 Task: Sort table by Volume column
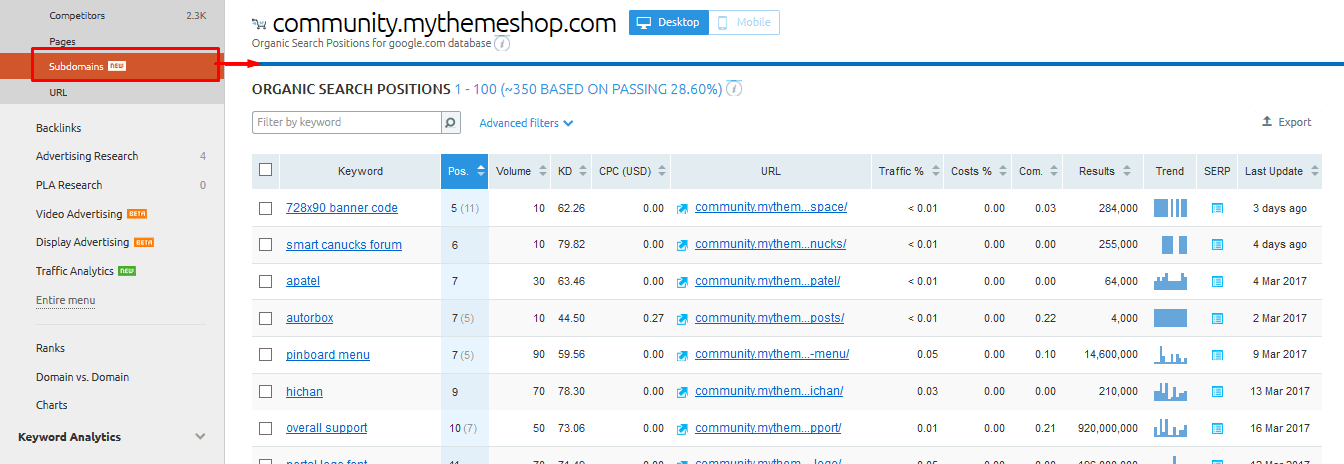pos(520,171)
